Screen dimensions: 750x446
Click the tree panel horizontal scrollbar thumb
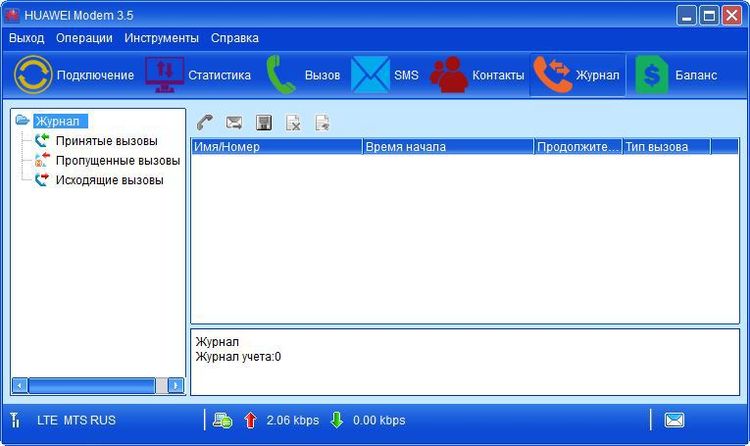[x=92, y=385]
